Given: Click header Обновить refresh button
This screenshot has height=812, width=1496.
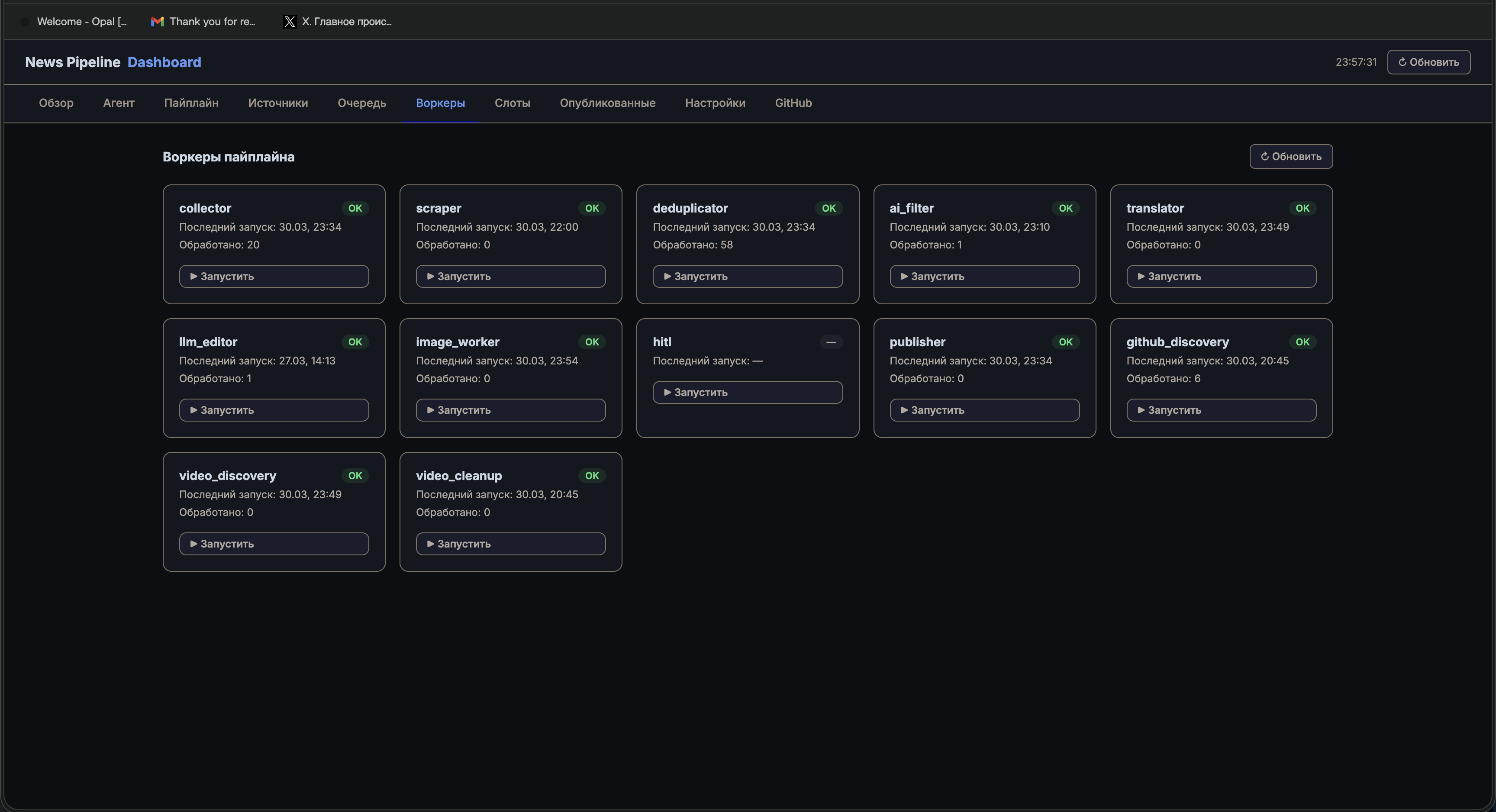Looking at the screenshot, I should [x=1428, y=62].
